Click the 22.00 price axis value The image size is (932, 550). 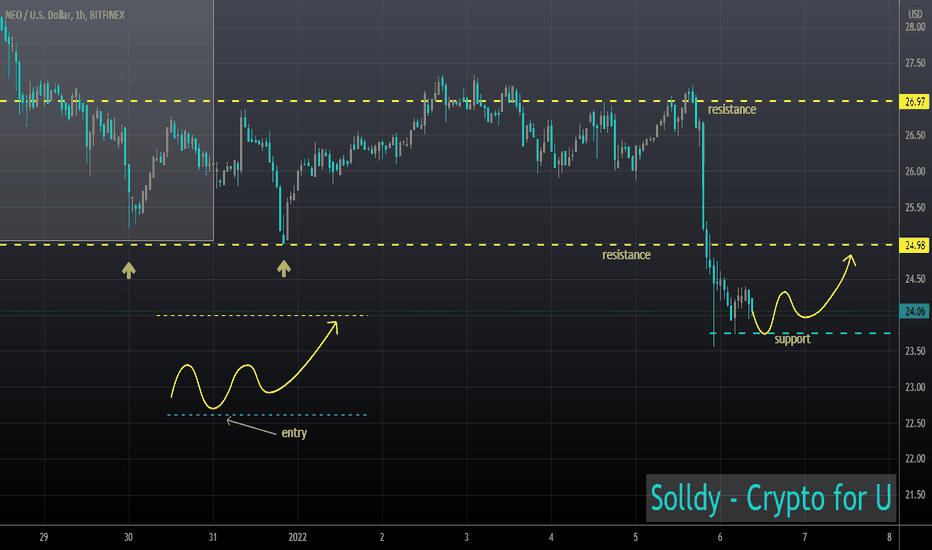[915, 458]
